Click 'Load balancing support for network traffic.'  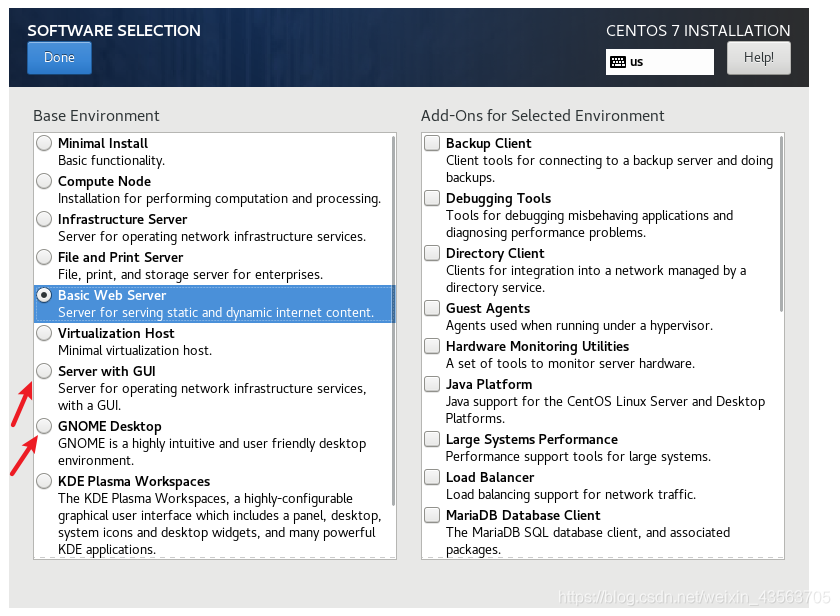[571, 494]
